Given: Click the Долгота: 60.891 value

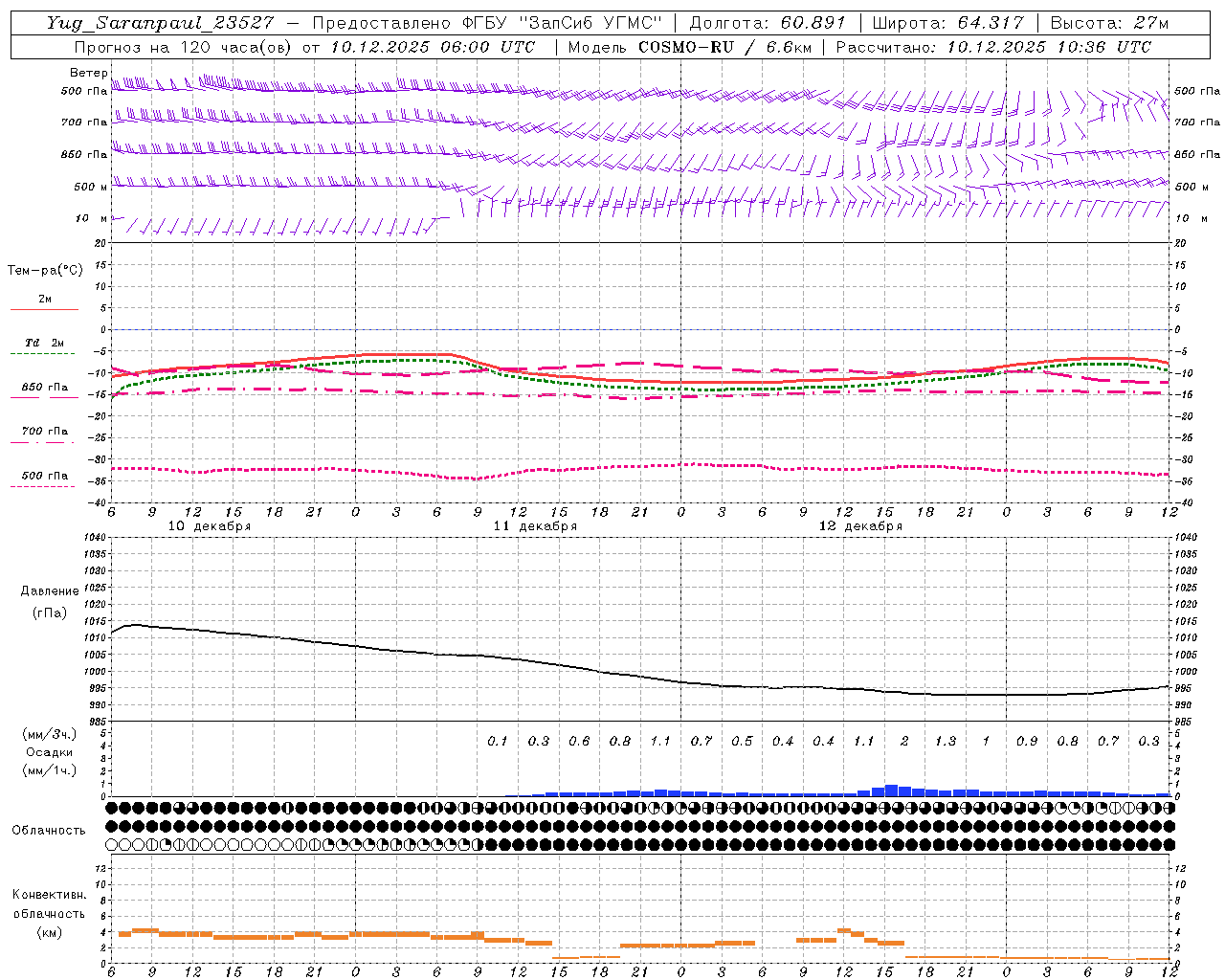Looking at the screenshot, I should (768, 23).
